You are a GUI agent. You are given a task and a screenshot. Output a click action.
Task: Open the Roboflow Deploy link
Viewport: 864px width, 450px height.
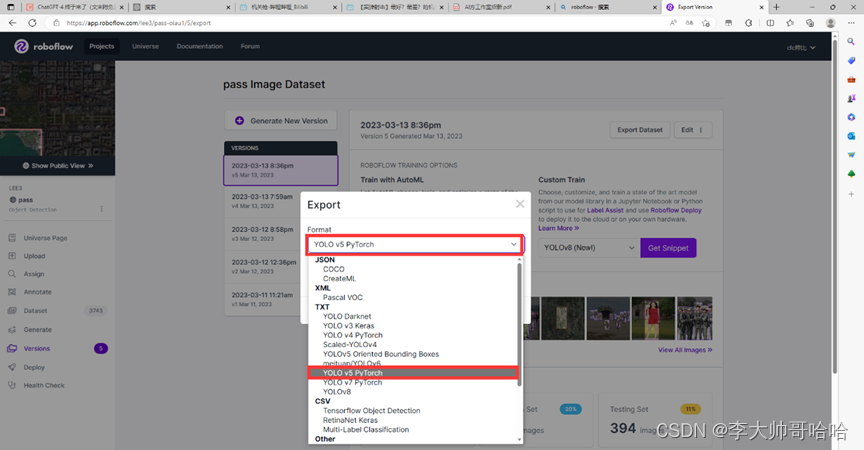tap(676, 210)
